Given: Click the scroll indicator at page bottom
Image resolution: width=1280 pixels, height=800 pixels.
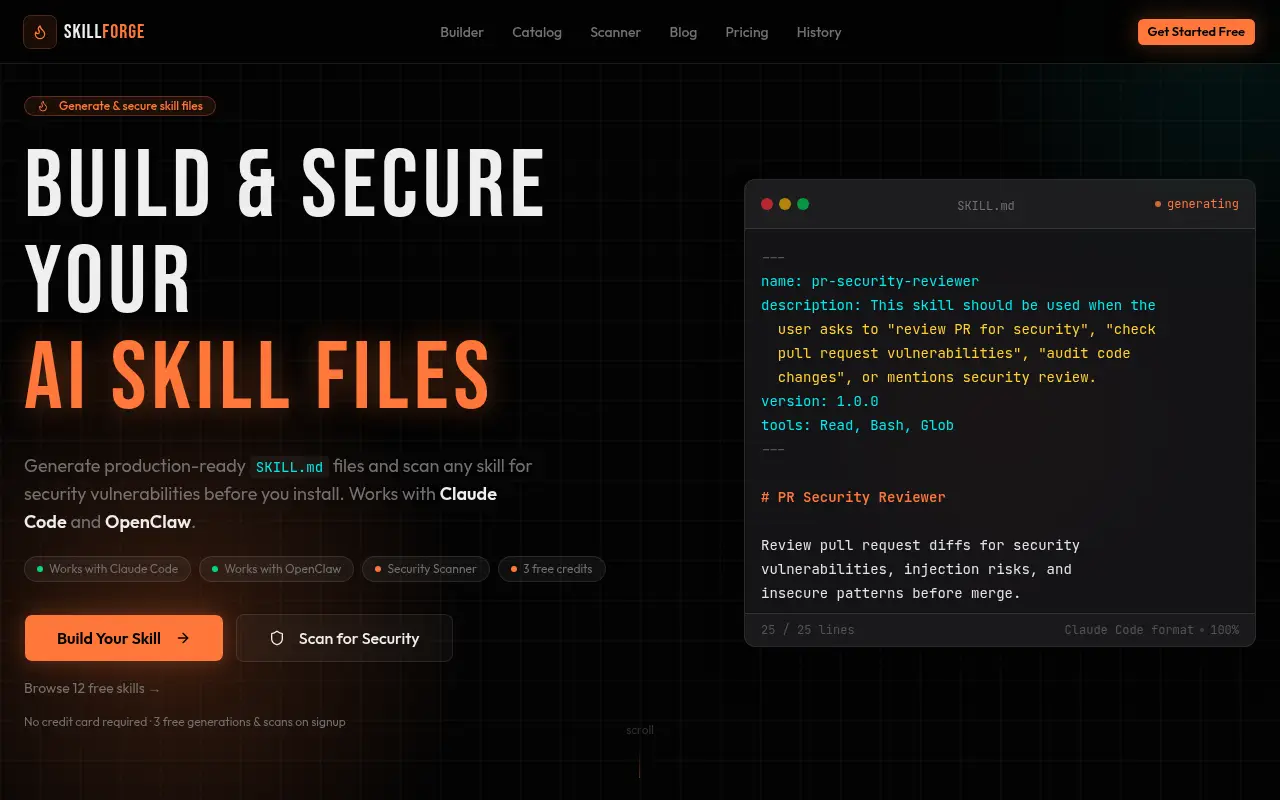Looking at the screenshot, I should [x=640, y=752].
